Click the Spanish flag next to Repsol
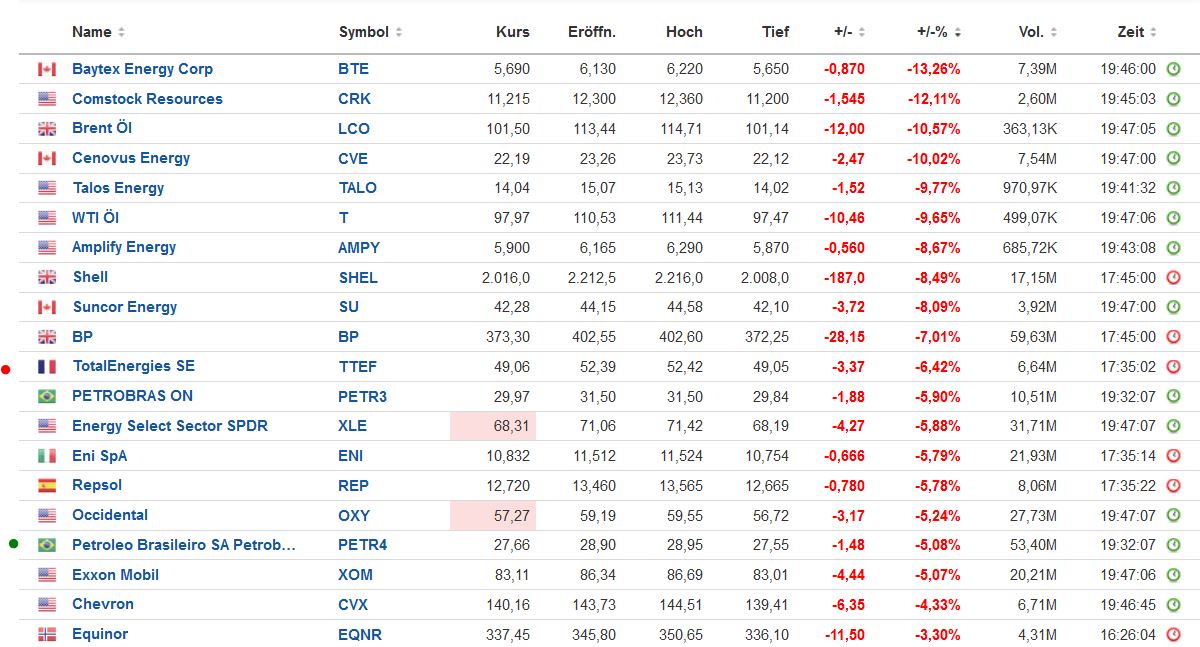Screen dimensions: 1200x647 47,486
